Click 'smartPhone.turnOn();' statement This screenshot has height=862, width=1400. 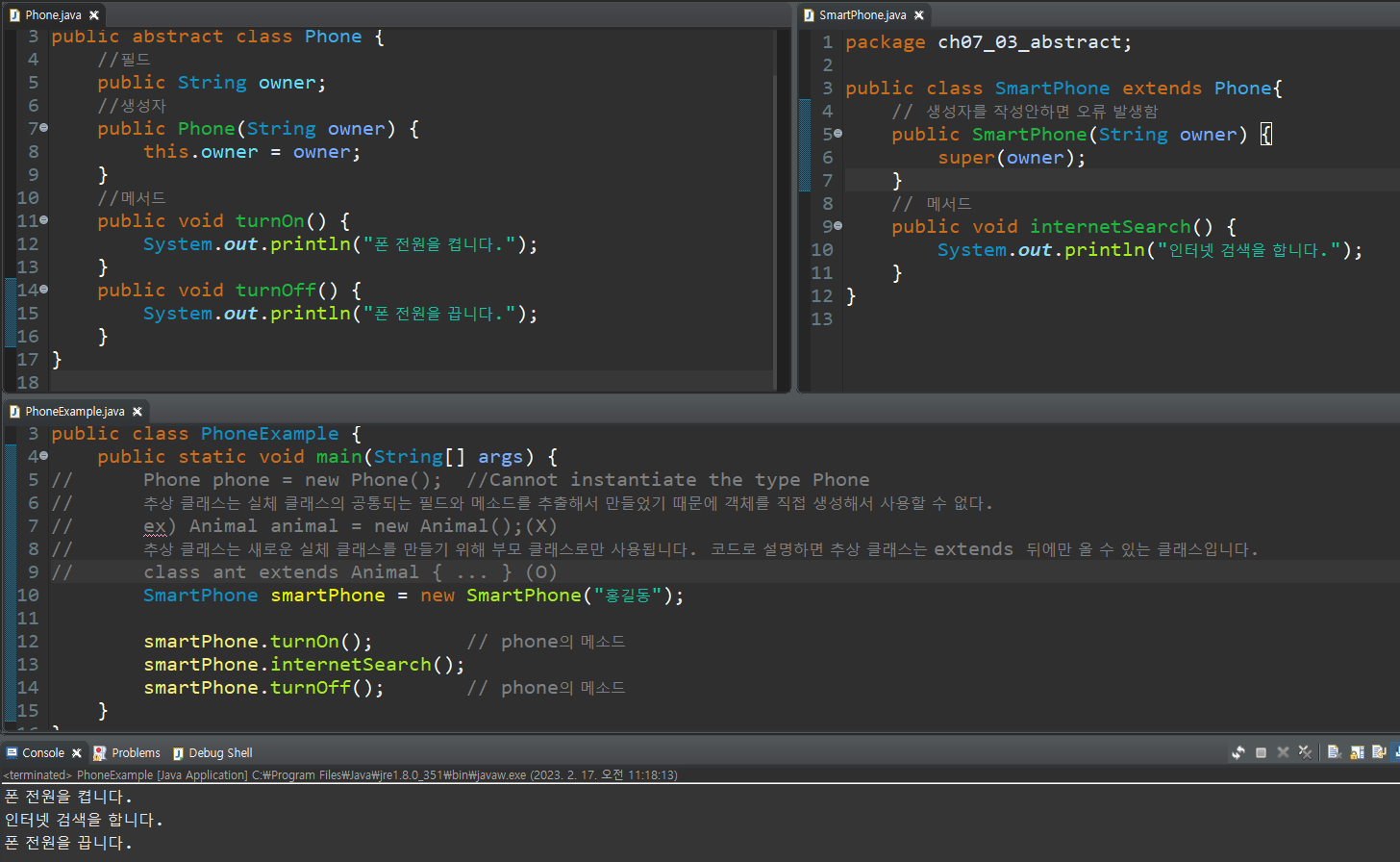click(258, 642)
